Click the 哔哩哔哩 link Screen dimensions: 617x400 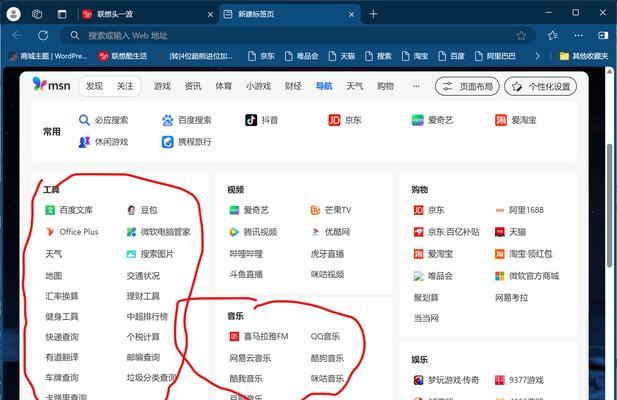246,254
